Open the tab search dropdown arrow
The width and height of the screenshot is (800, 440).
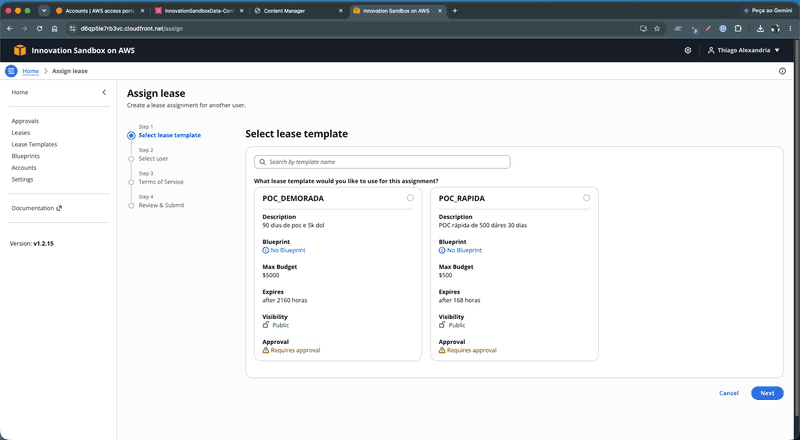click(x=44, y=11)
